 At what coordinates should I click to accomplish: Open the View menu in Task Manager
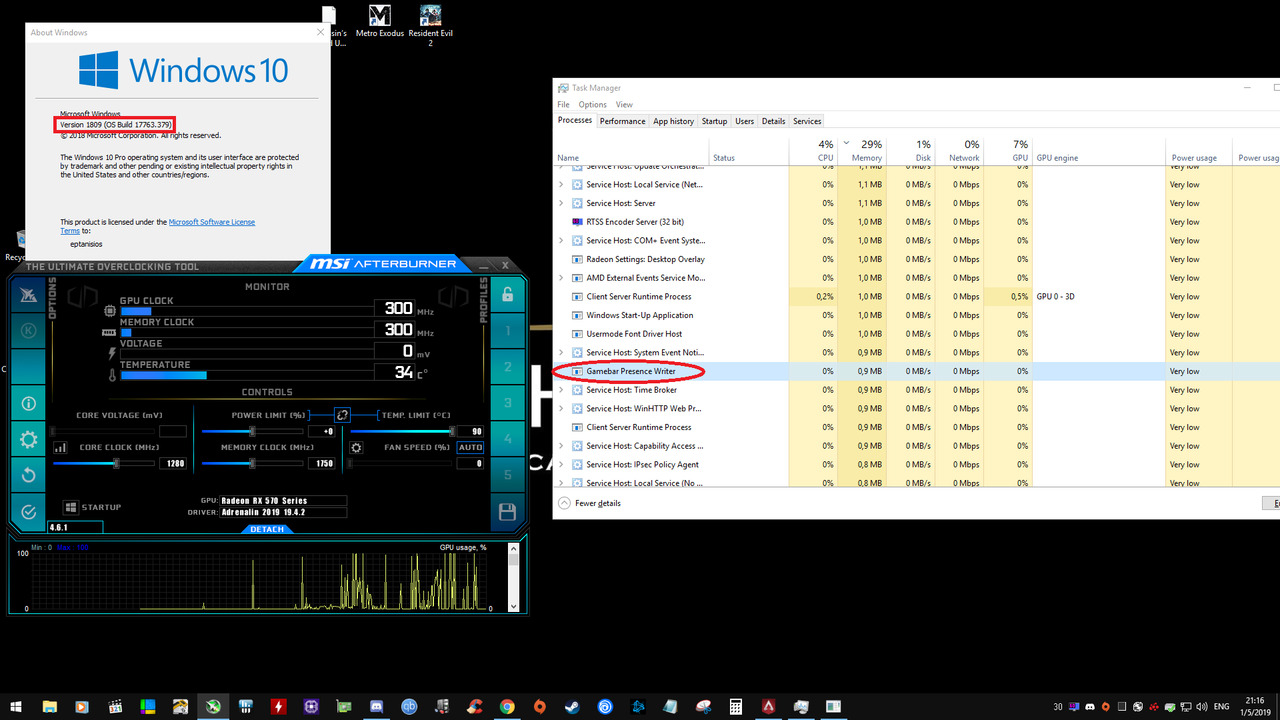coord(624,104)
